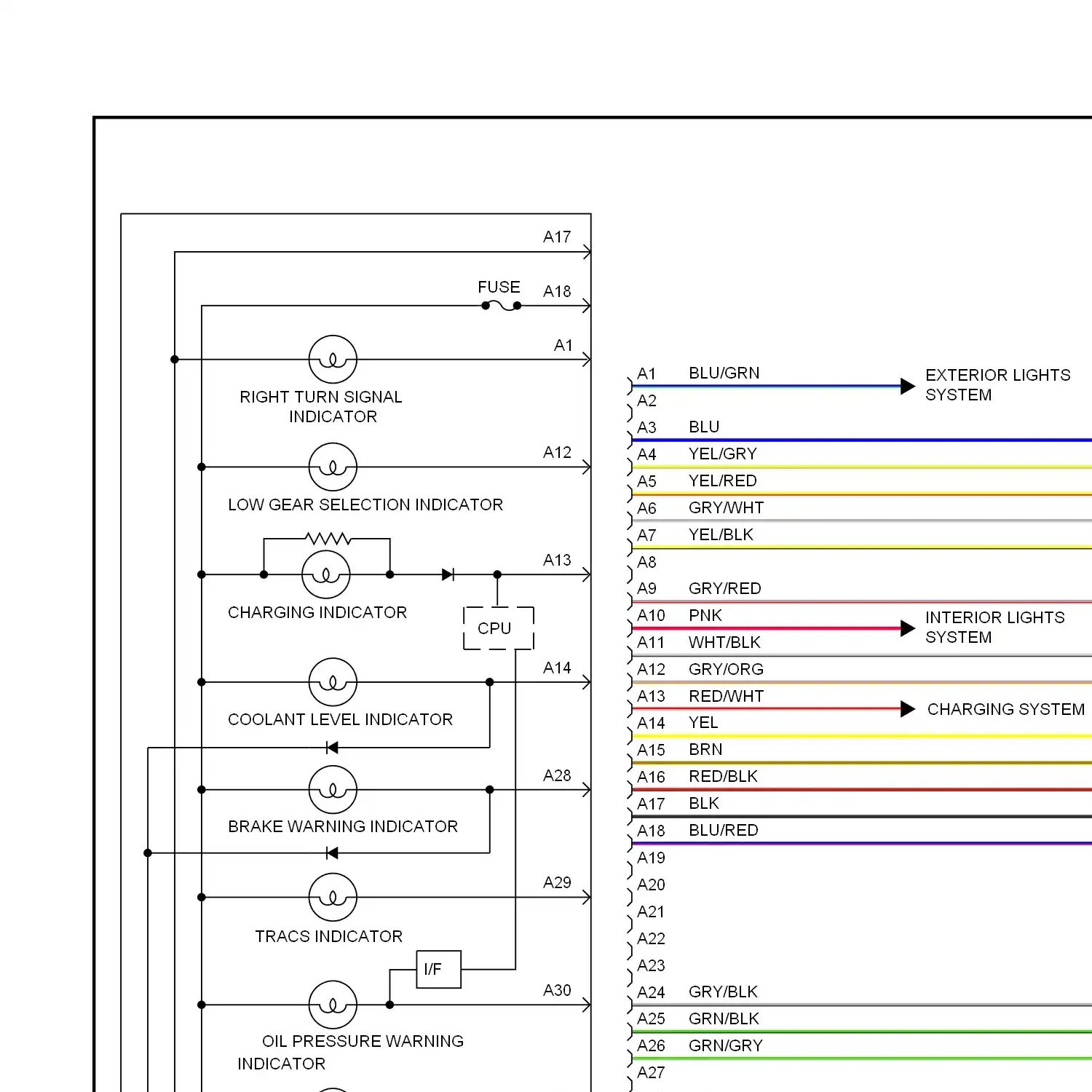Click the YEL/RED wire color label

pyautogui.click(x=723, y=481)
